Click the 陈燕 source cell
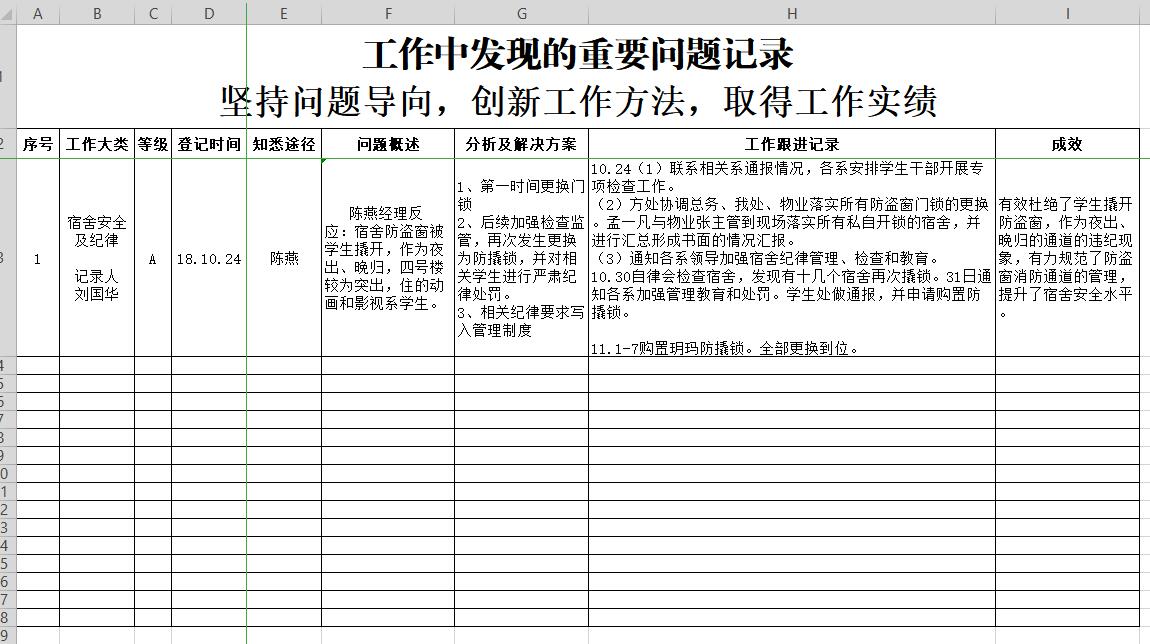Image resolution: width=1150 pixels, height=644 pixels. tap(284, 258)
